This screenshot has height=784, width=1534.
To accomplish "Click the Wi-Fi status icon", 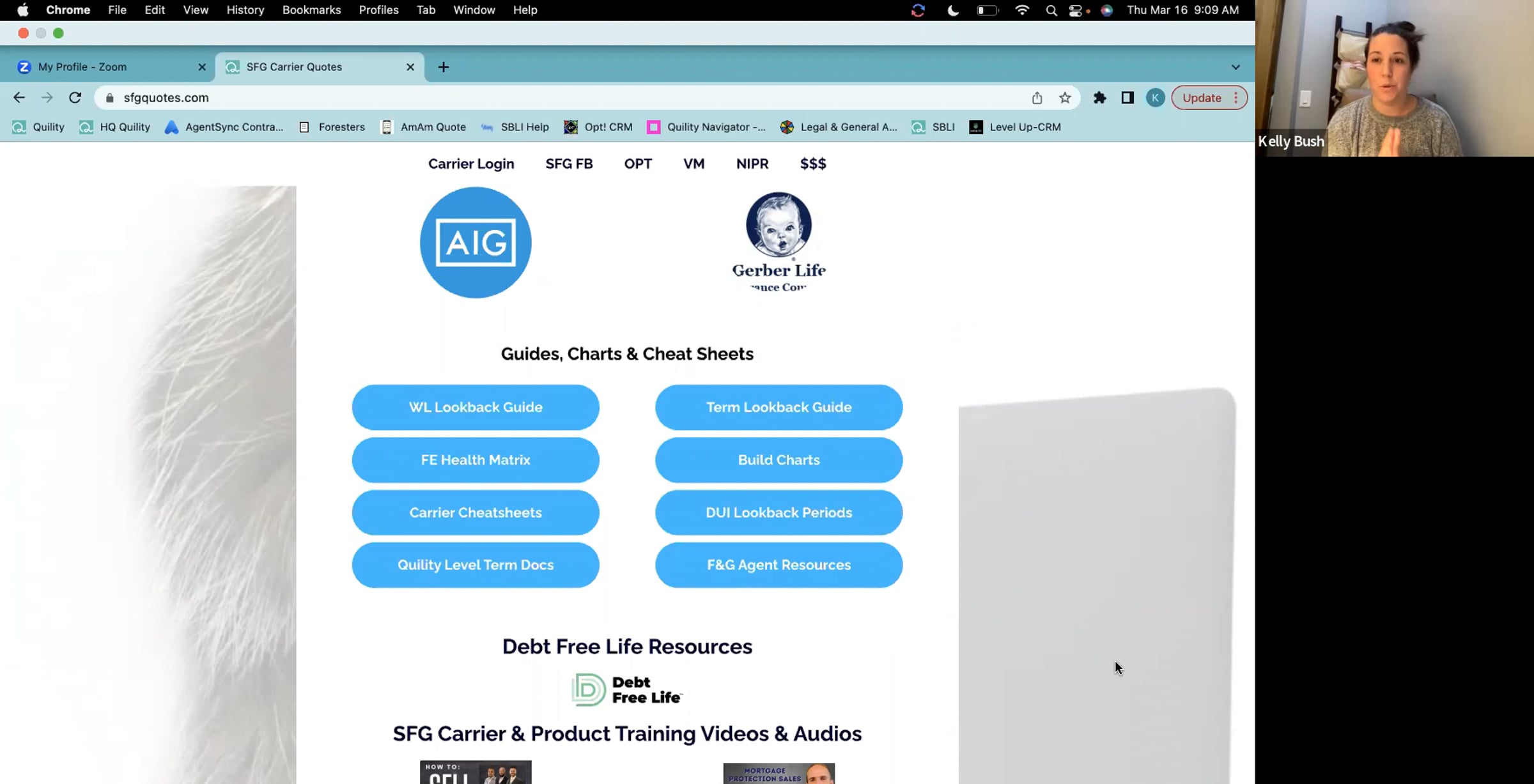I will pyautogui.click(x=1022, y=10).
